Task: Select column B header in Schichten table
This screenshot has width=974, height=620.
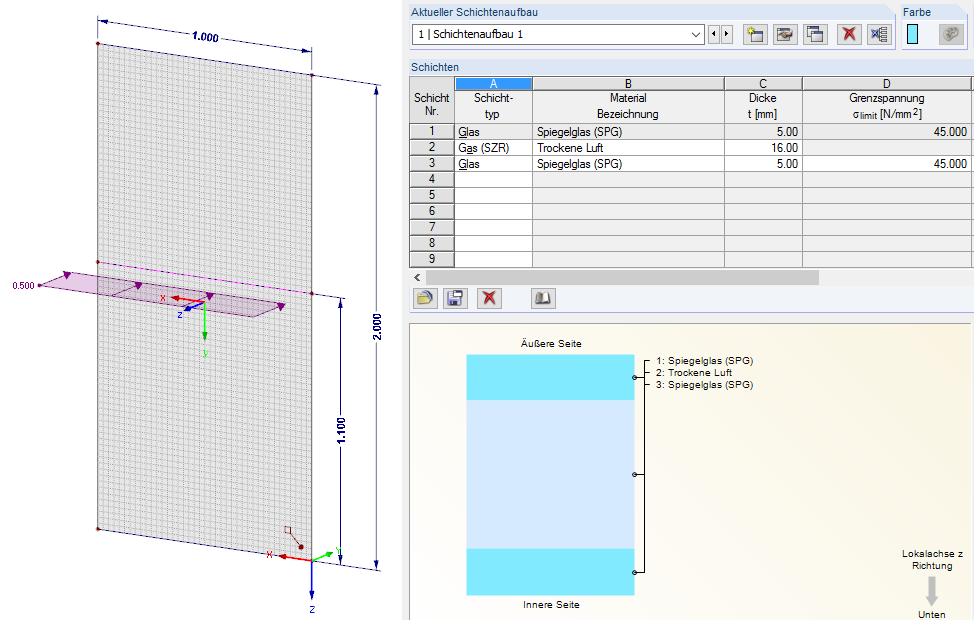Action: pos(628,84)
